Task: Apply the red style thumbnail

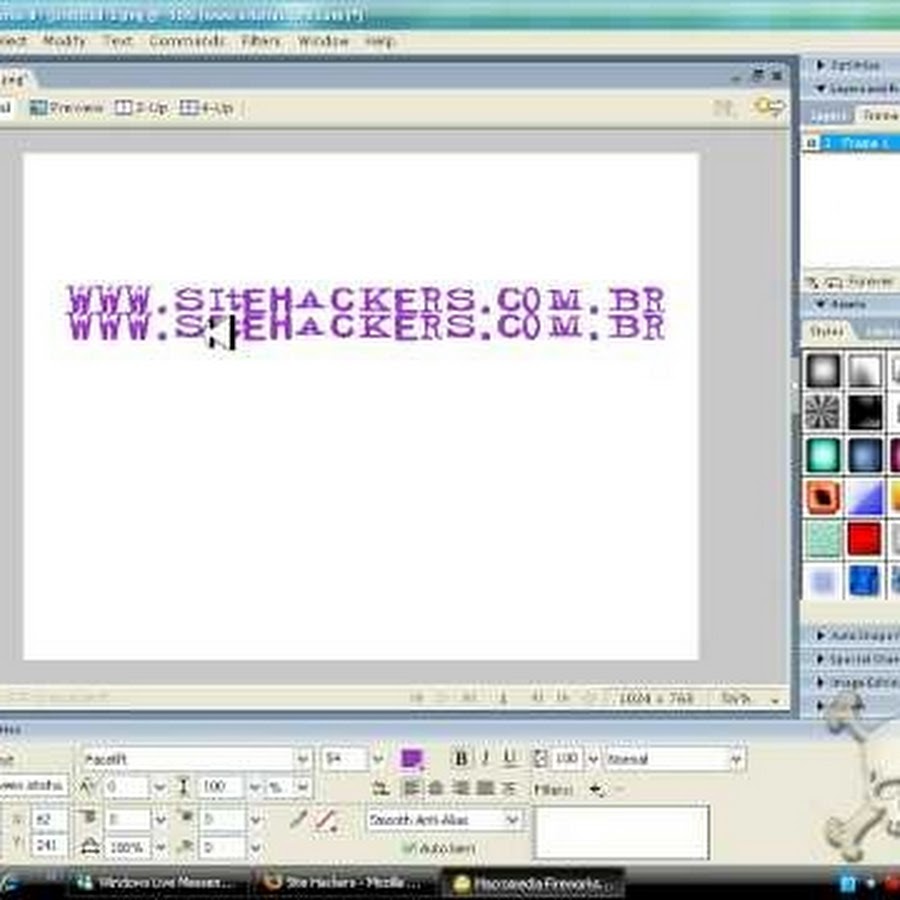Action: tap(864, 538)
